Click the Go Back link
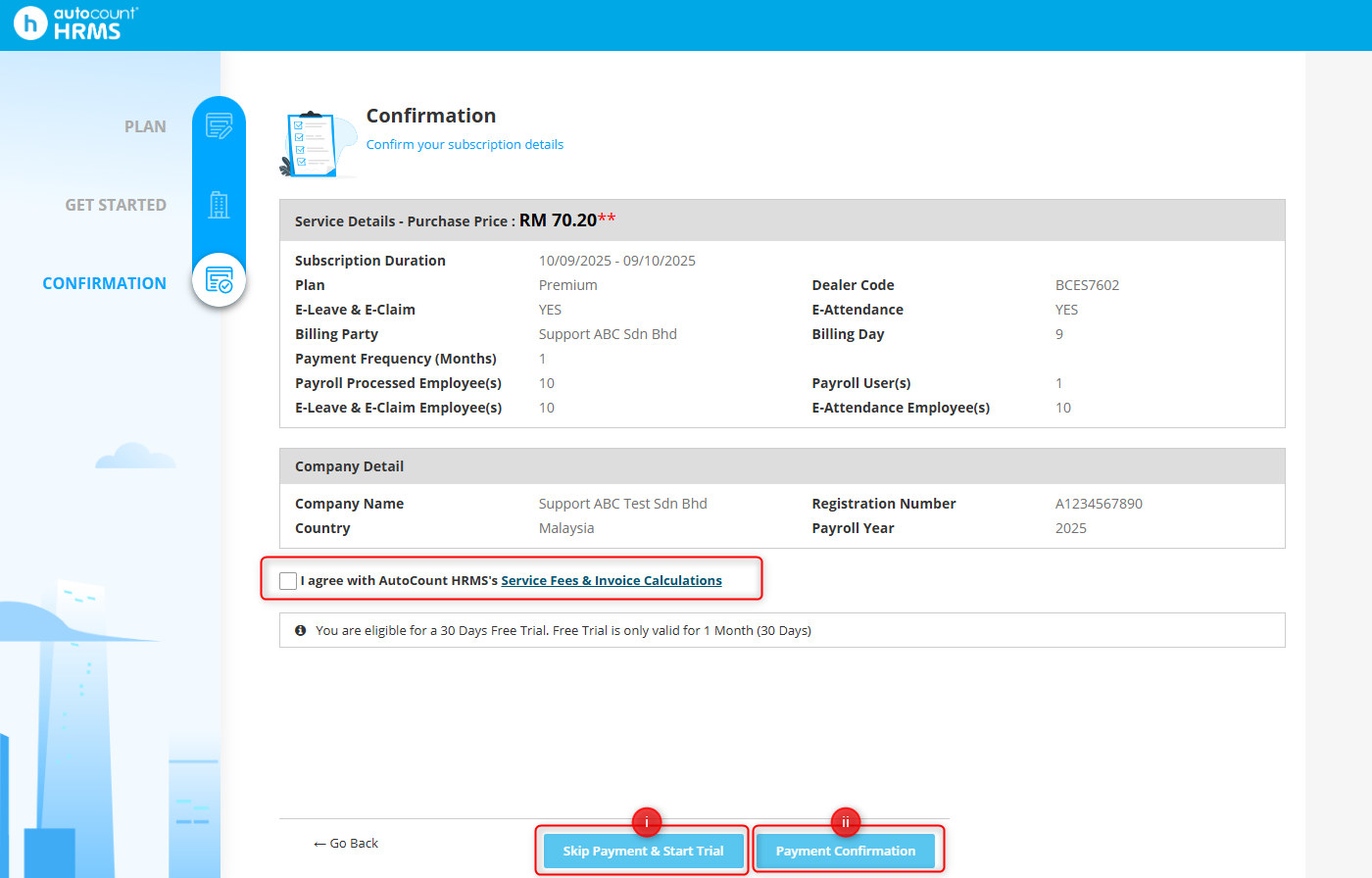 pyautogui.click(x=346, y=843)
